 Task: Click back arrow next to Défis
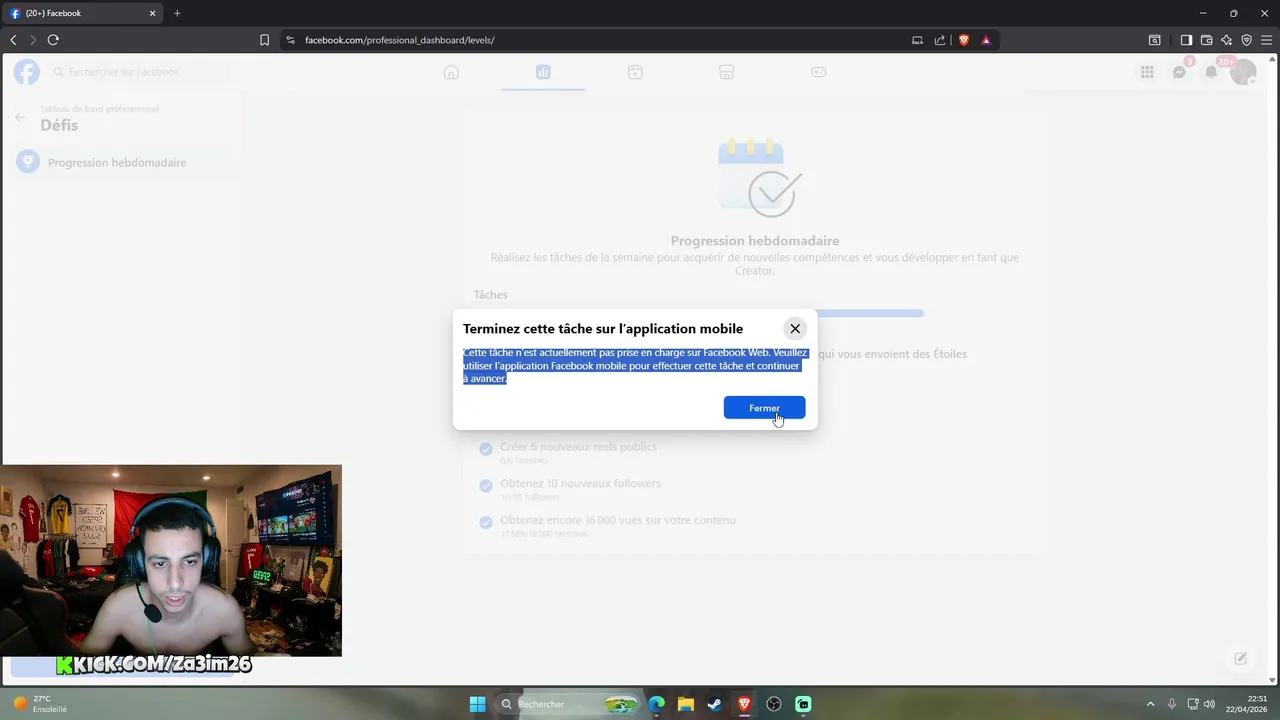pyautogui.click(x=19, y=117)
